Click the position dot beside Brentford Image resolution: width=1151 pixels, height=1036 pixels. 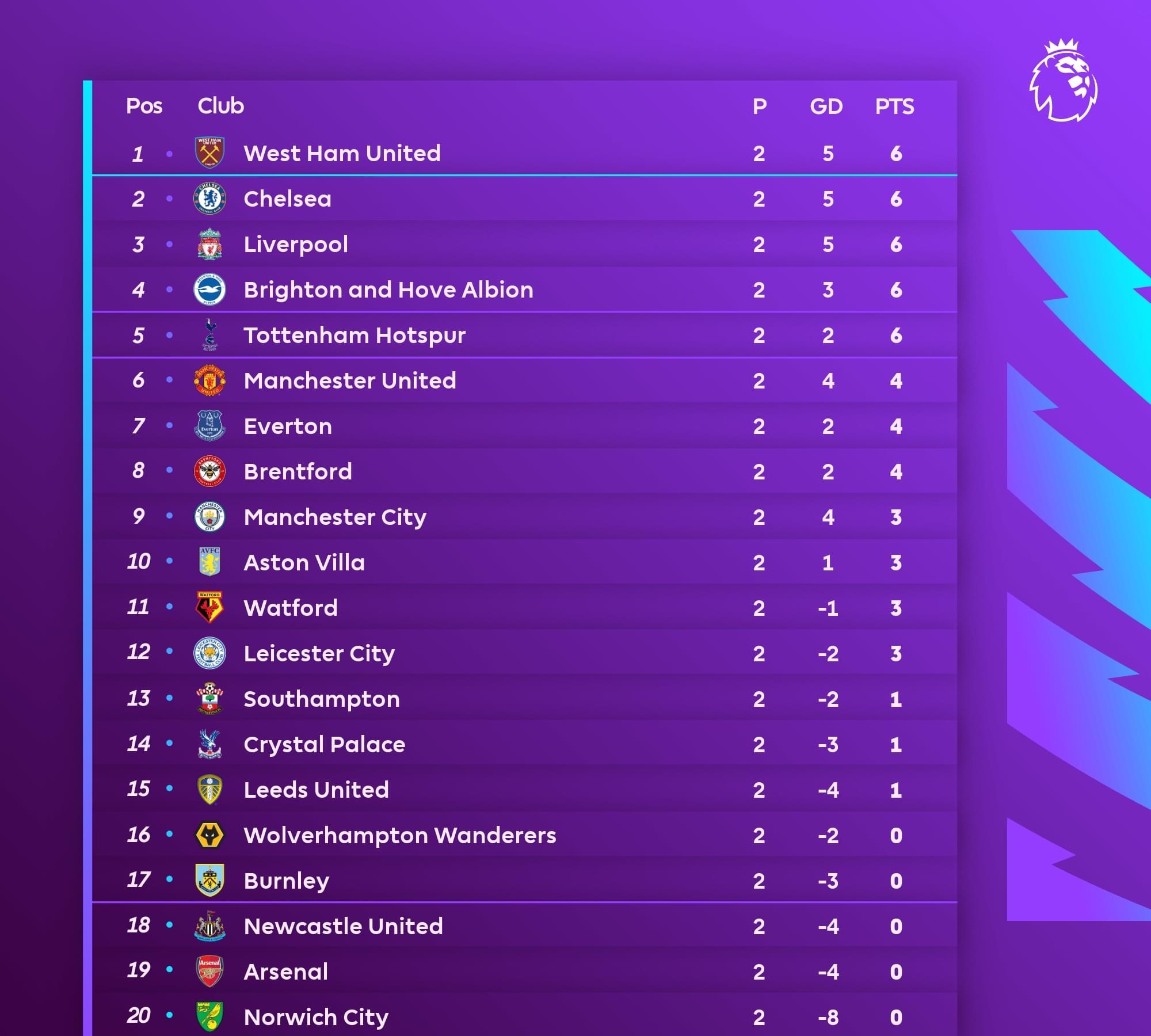(169, 470)
